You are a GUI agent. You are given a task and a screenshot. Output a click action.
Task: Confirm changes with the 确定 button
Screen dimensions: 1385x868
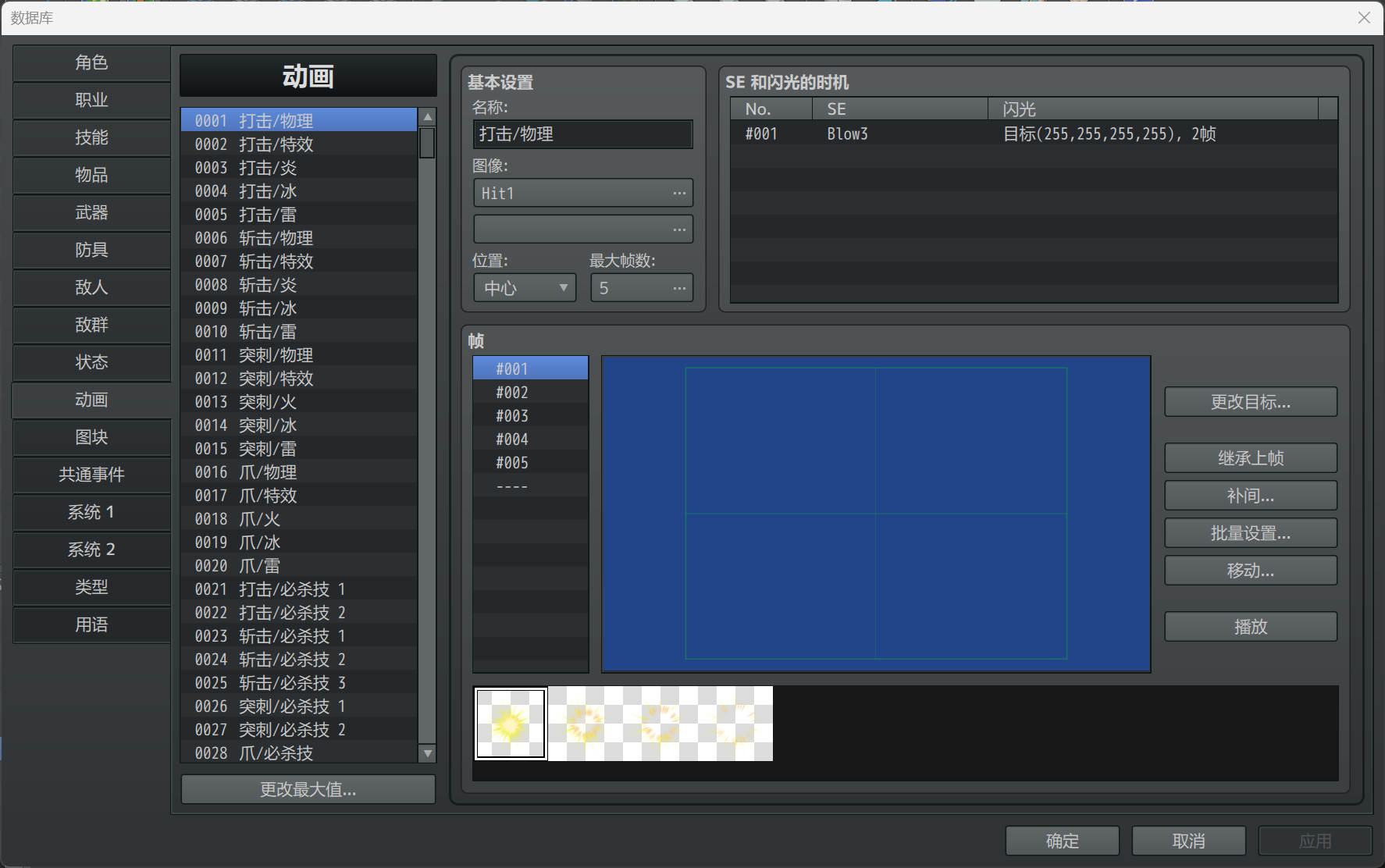(1062, 841)
